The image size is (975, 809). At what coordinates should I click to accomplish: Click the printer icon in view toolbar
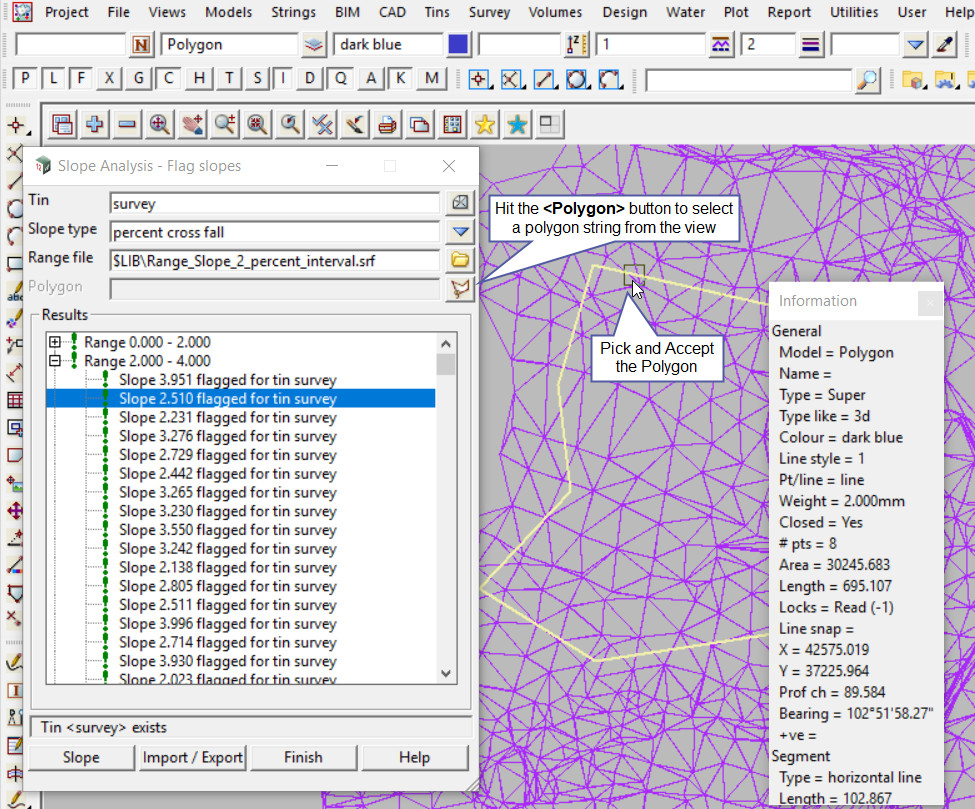387,124
